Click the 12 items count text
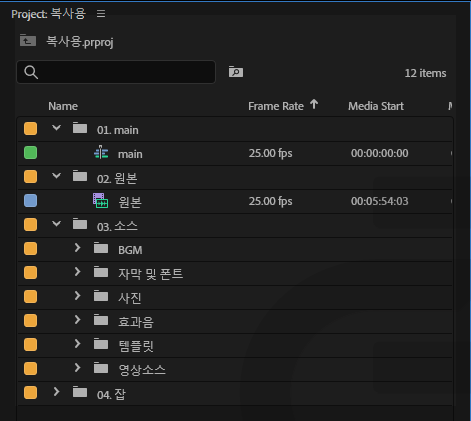This screenshot has width=471, height=421. click(425, 73)
